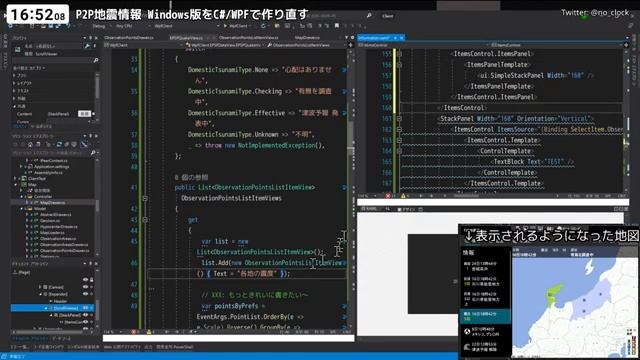Select MapDrawer.cs in Solution Explorer

[x=52, y=202]
